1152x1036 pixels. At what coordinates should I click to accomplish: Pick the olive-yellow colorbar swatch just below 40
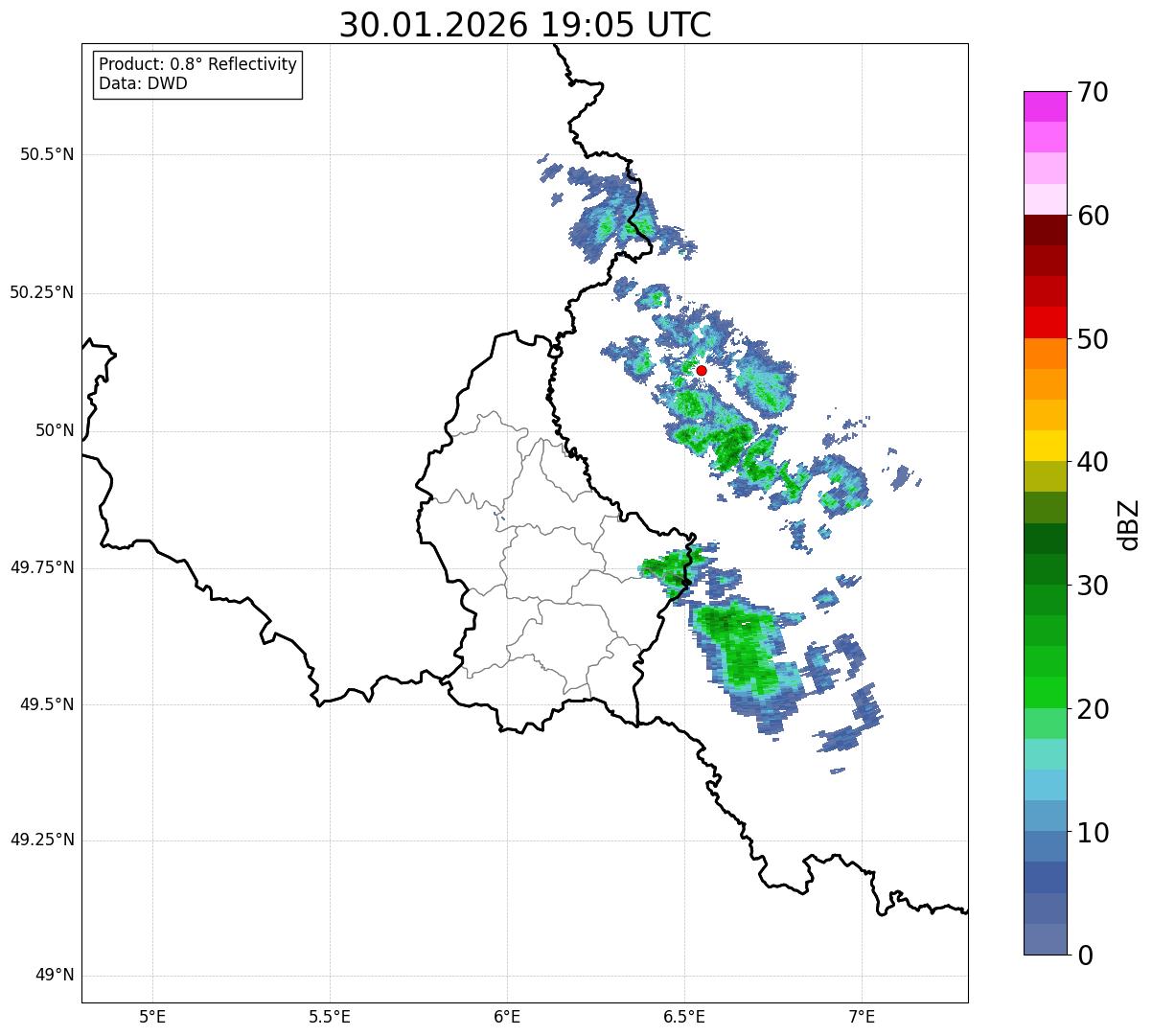click(1045, 476)
